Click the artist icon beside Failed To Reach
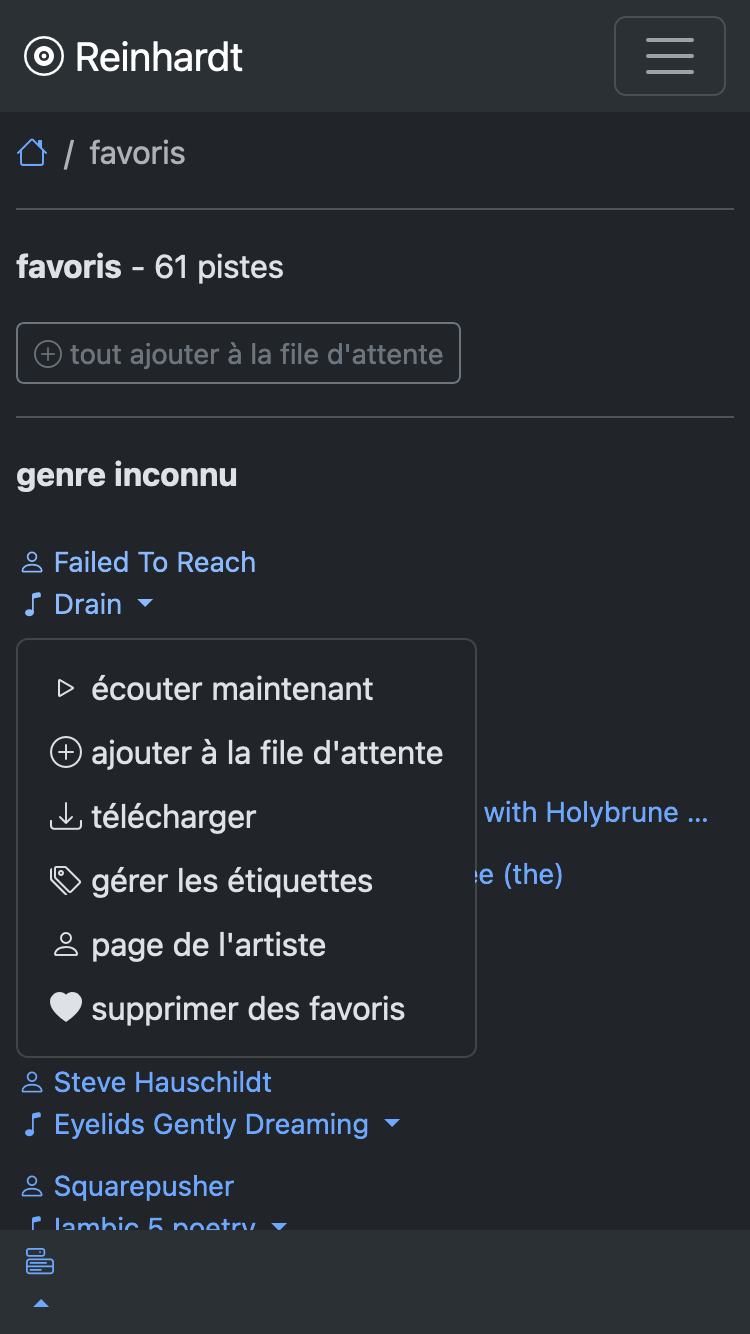 32,563
